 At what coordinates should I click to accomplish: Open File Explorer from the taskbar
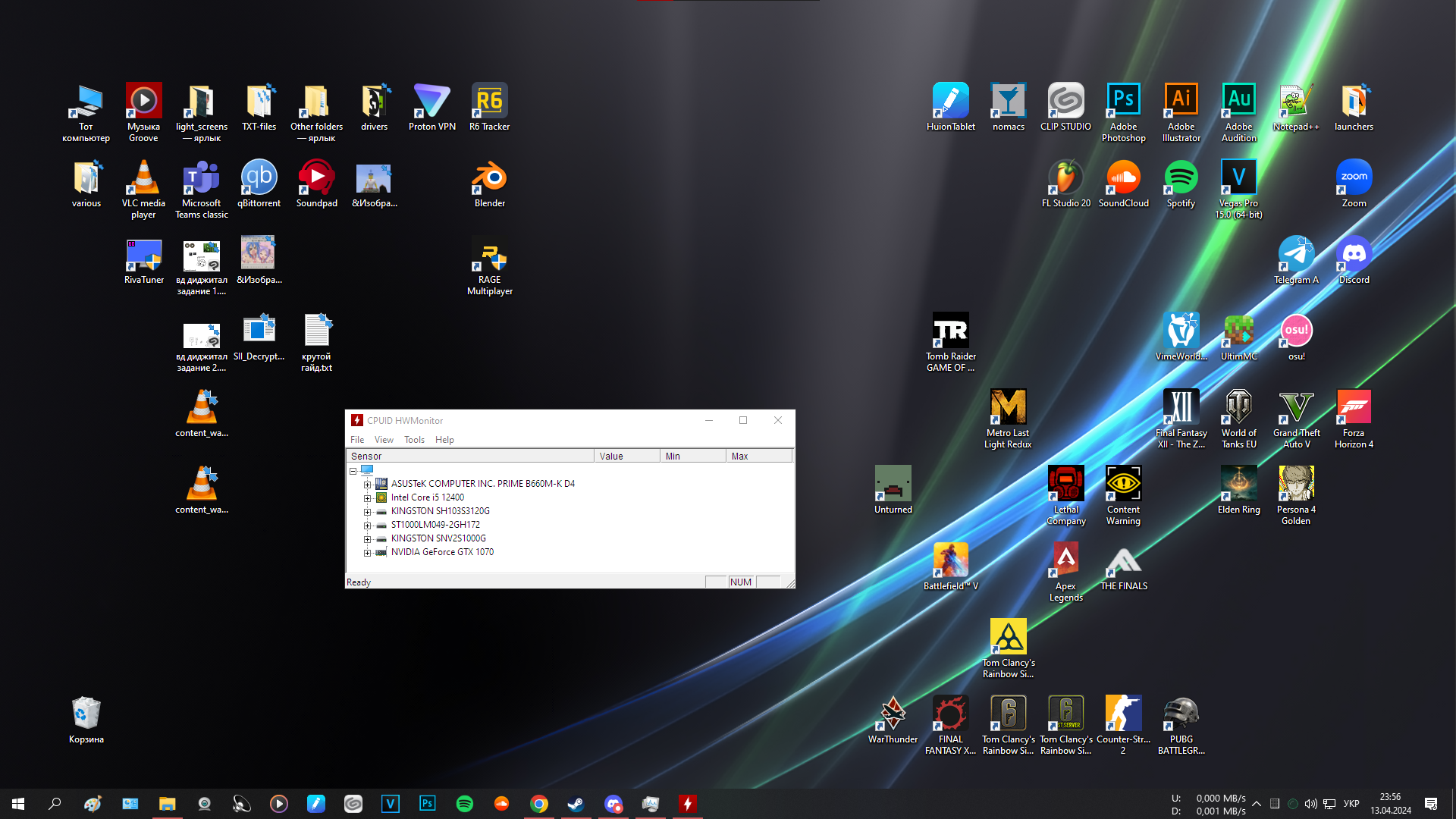click(x=167, y=804)
